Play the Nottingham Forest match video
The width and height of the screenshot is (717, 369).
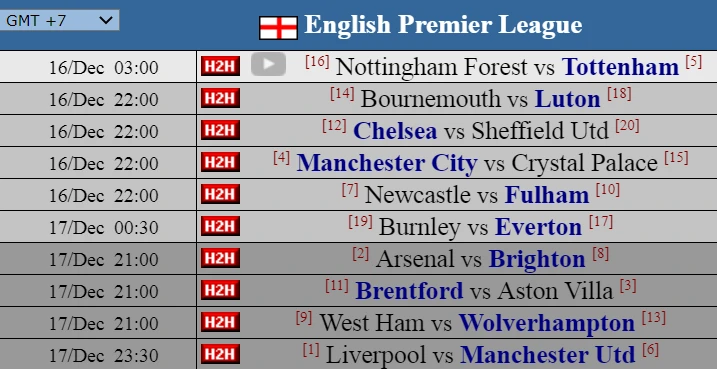(268, 64)
